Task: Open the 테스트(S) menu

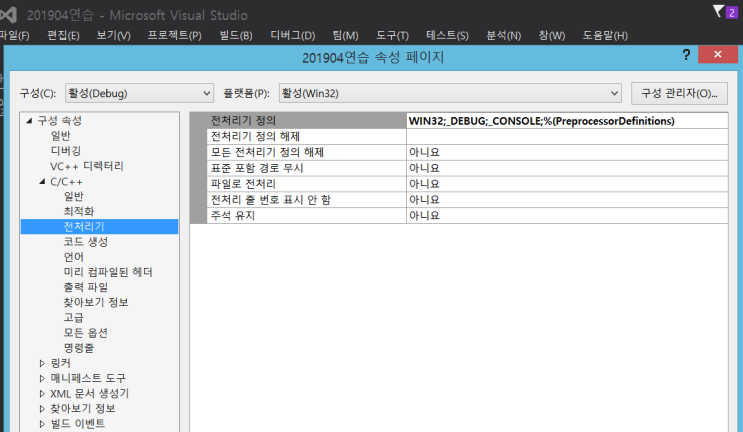Action: 447,36
